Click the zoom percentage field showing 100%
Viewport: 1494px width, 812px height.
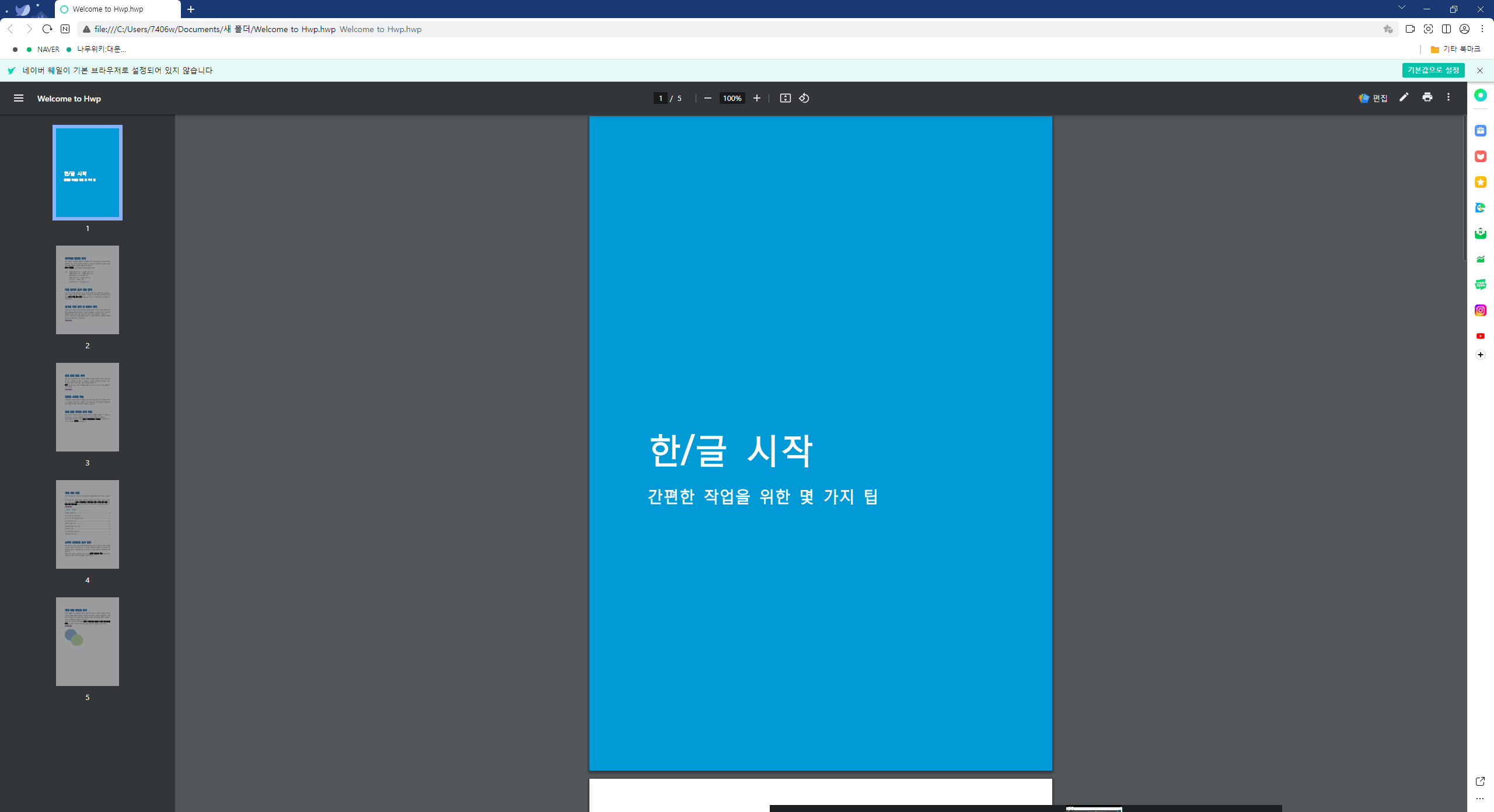pyautogui.click(x=732, y=98)
